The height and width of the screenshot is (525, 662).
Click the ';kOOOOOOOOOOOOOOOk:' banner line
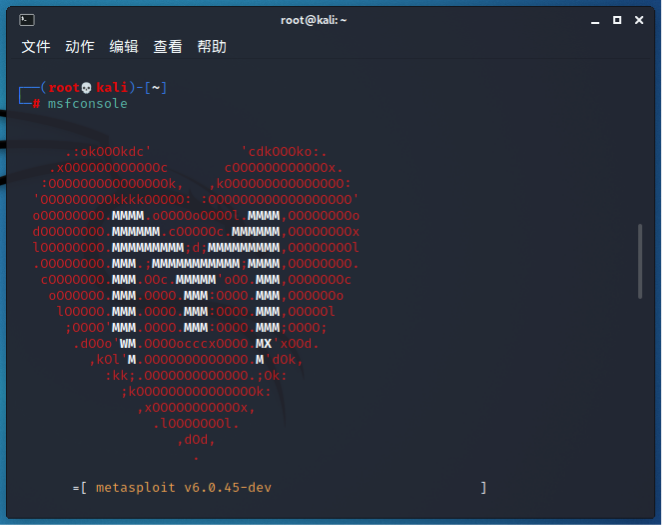[x=196, y=392]
